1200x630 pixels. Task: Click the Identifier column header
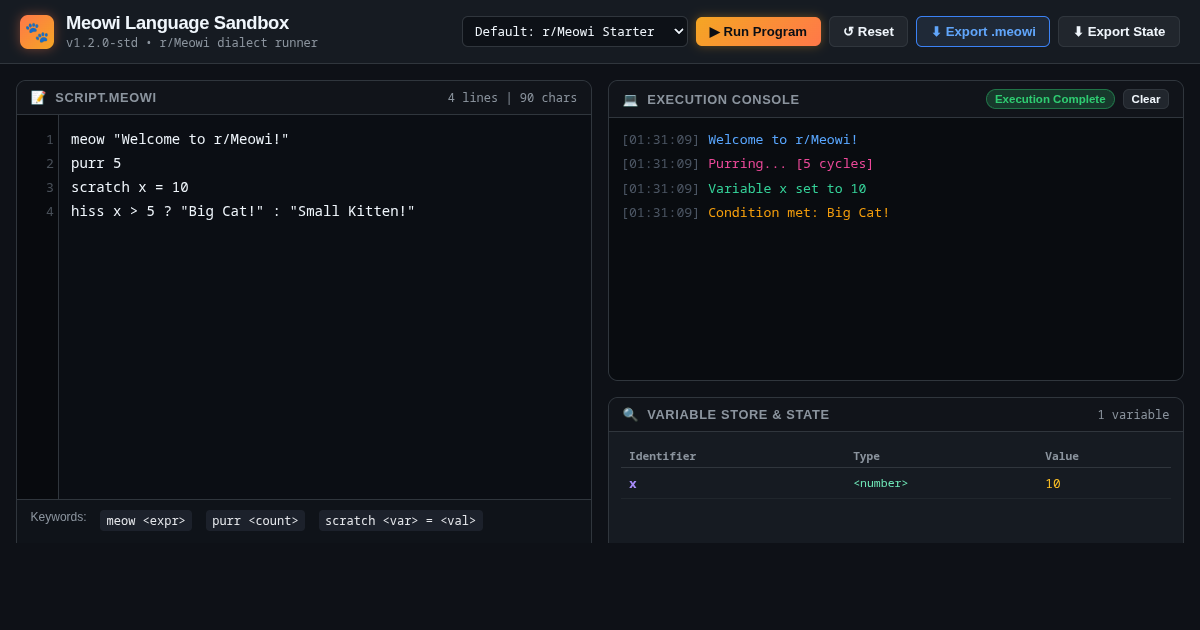coord(662,456)
